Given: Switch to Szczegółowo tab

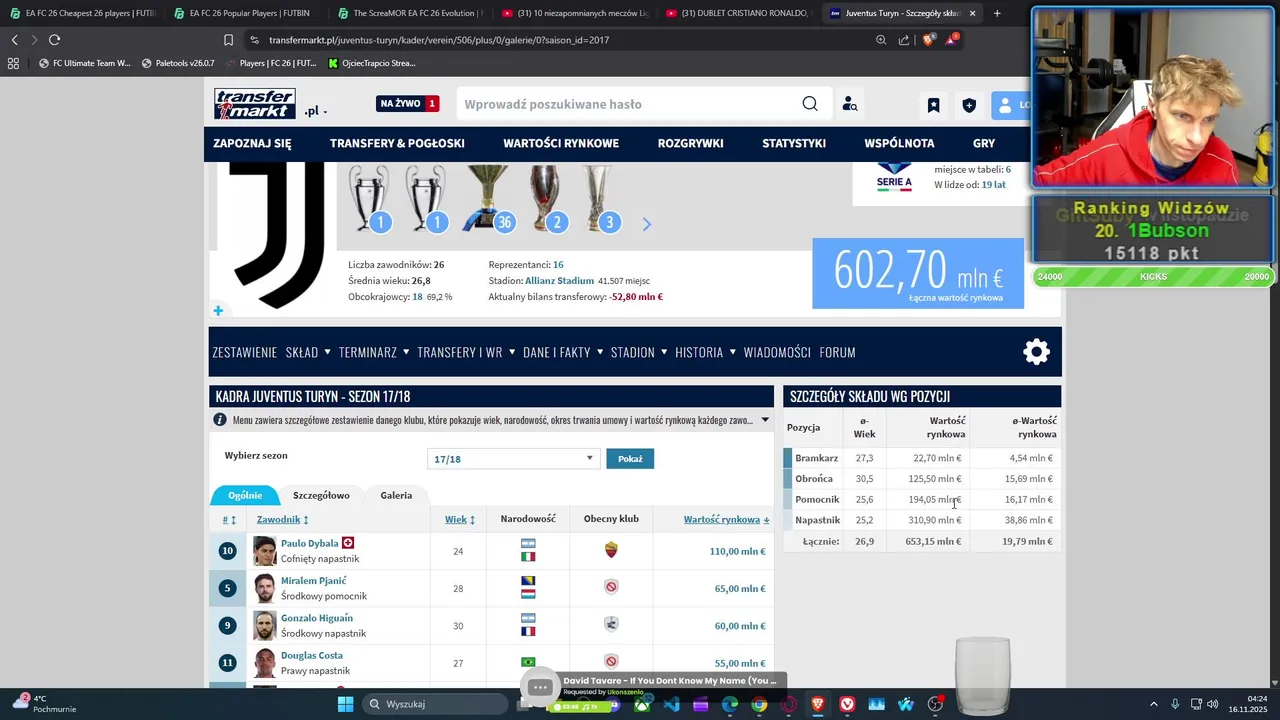Looking at the screenshot, I should tap(321, 495).
